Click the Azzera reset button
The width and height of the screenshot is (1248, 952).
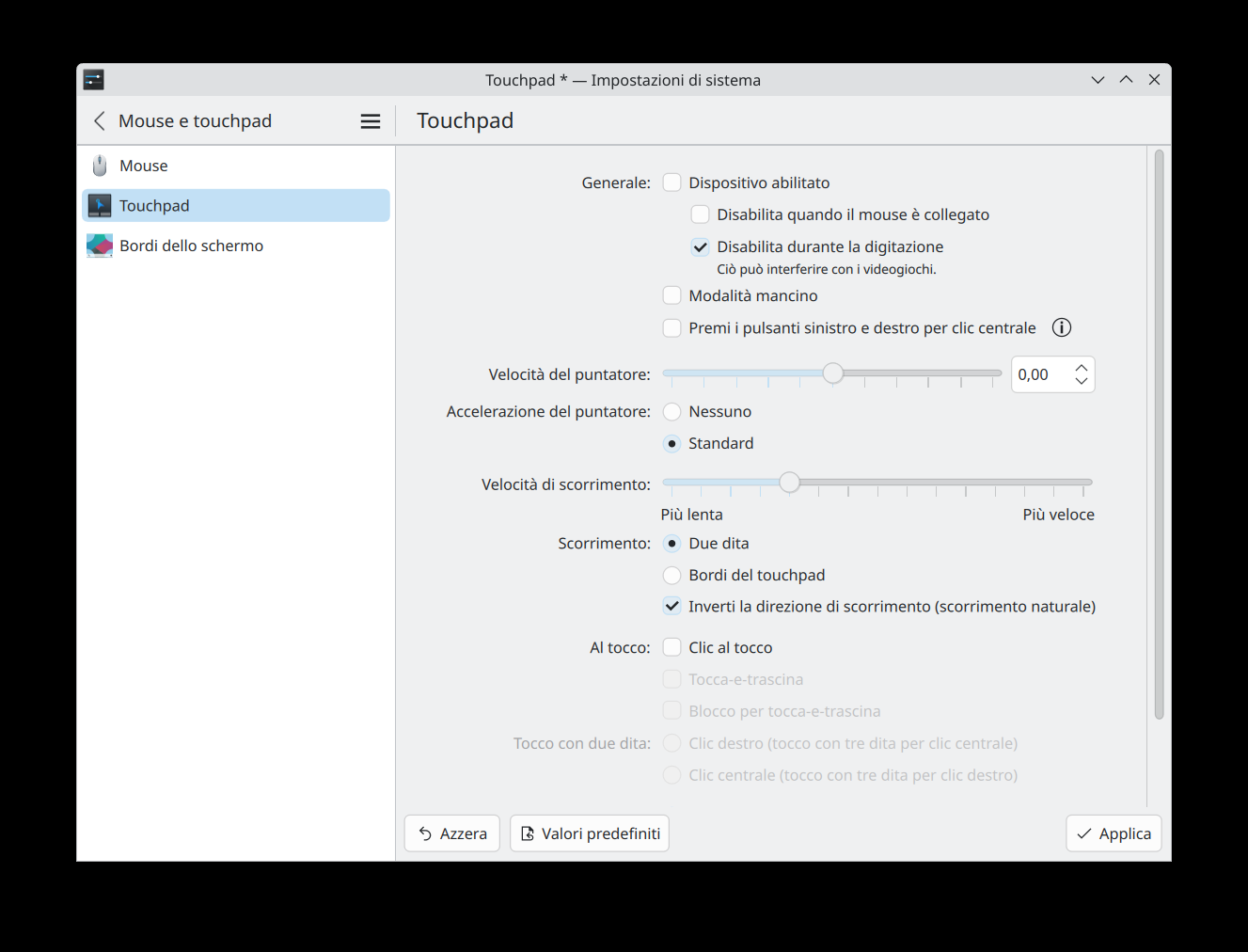pyautogui.click(x=452, y=833)
